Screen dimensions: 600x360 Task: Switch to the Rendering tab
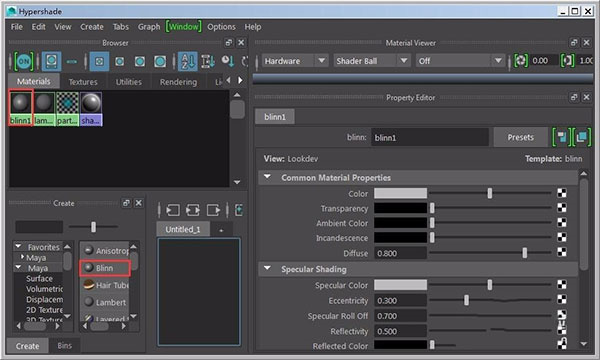coord(178,82)
